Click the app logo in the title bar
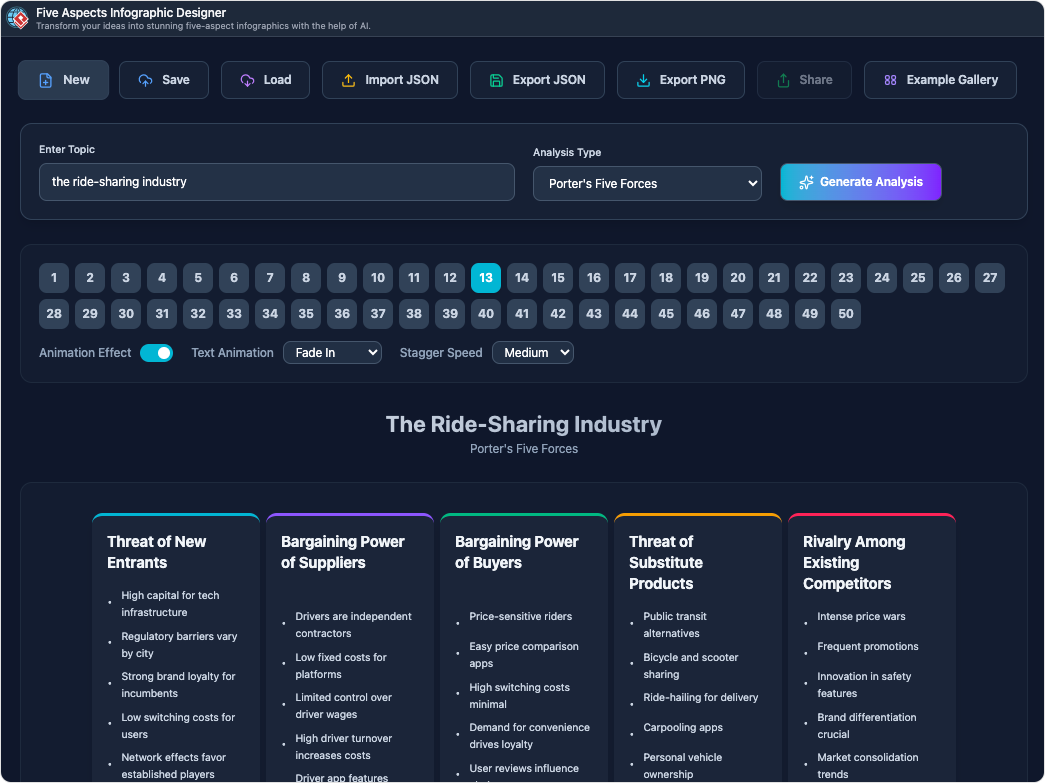The image size is (1045, 783). (17, 18)
